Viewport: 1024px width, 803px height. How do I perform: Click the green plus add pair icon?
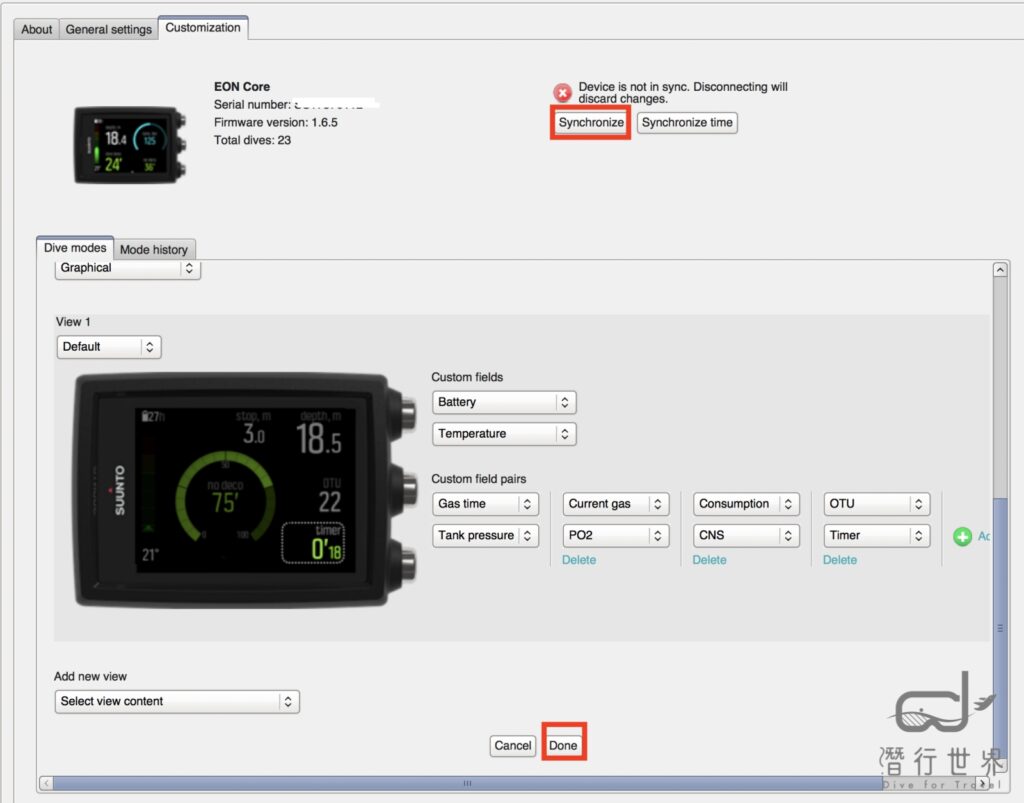click(963, 537)
